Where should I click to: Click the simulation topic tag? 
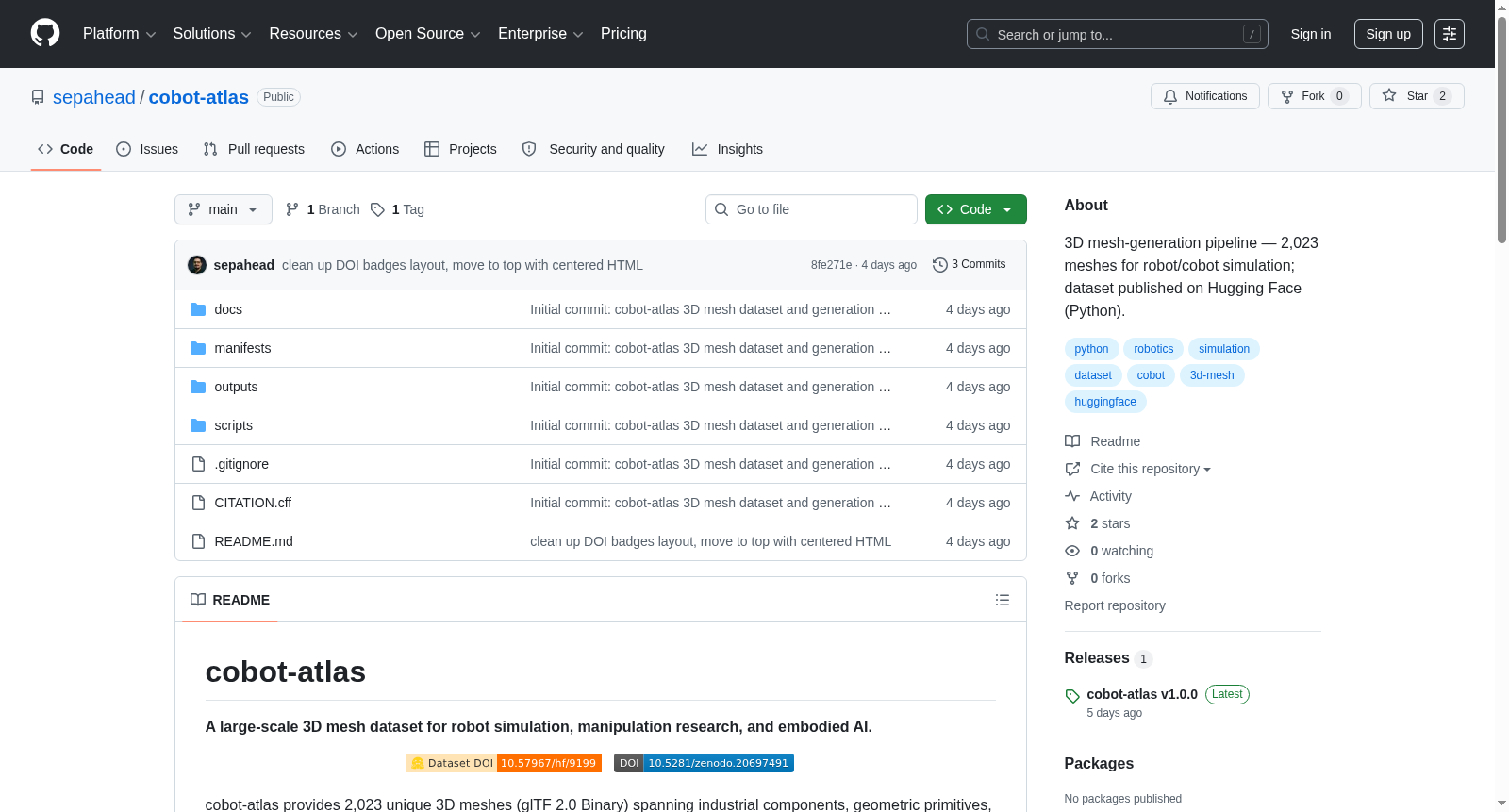[x=1224, y=349]
